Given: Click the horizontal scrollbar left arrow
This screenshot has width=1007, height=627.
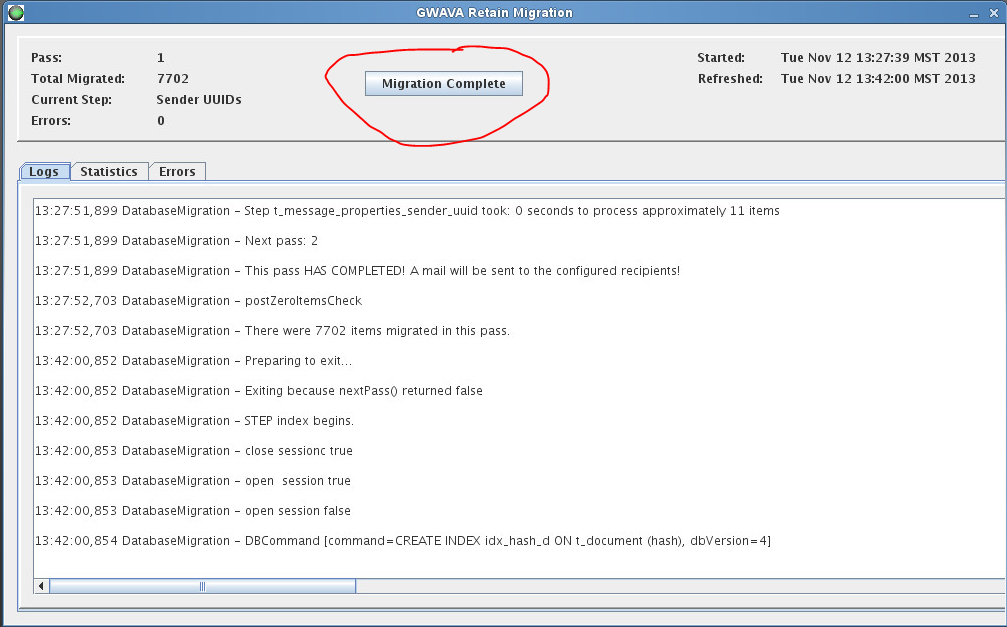Looking at the screenshot, I should pos(41,586).
